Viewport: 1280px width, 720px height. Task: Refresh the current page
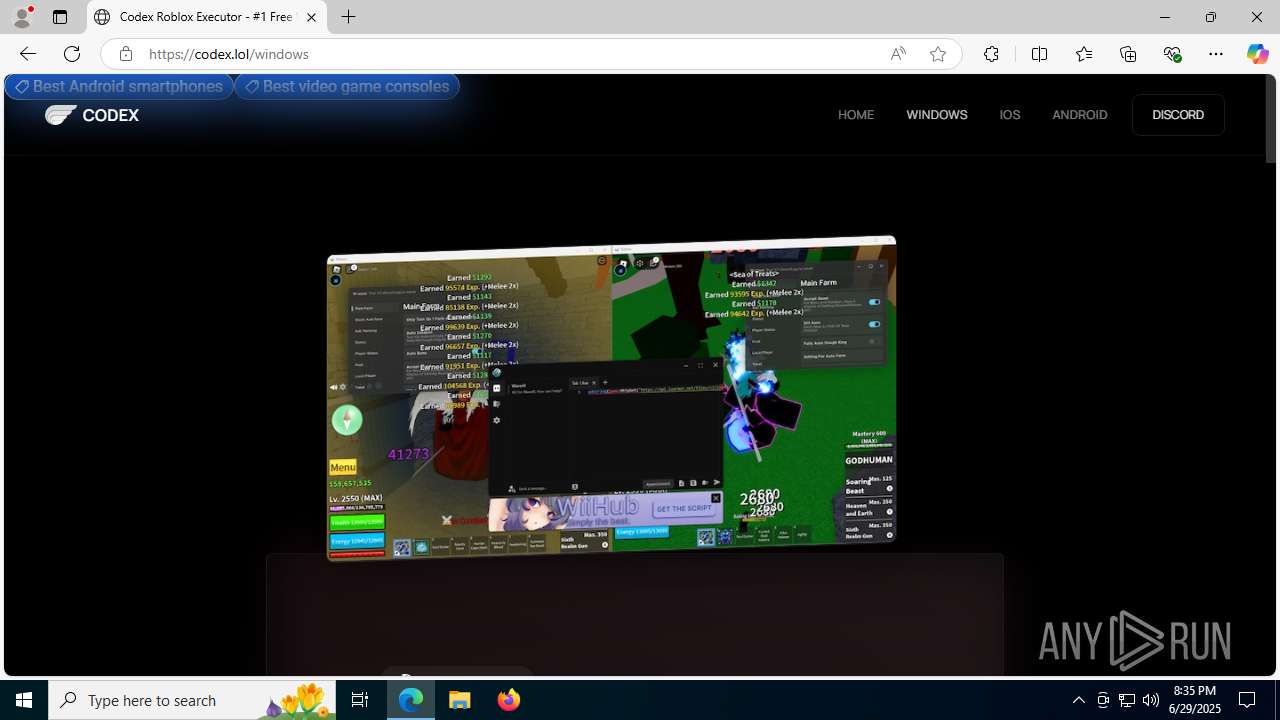(x=72, y=54)
